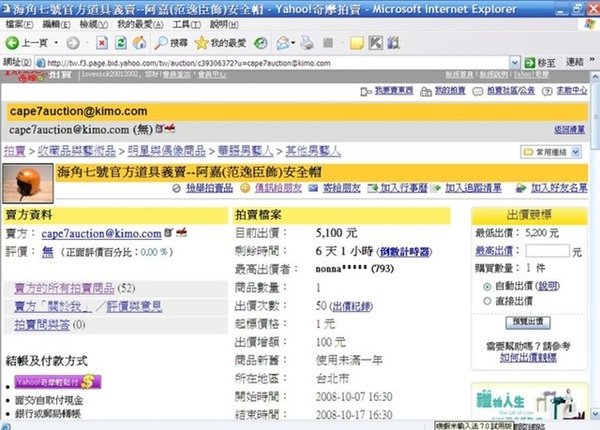Open the 如何出價競標 help link

click(x=528, y=358)
